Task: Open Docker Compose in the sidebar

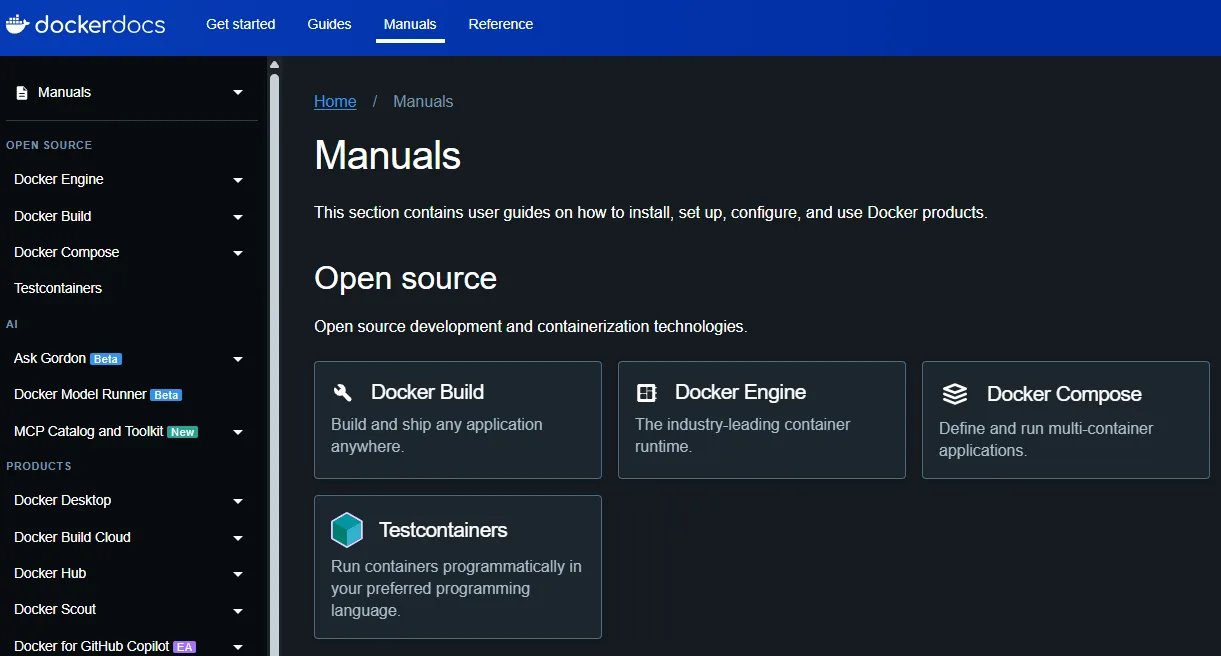Action: pos(67,252)
